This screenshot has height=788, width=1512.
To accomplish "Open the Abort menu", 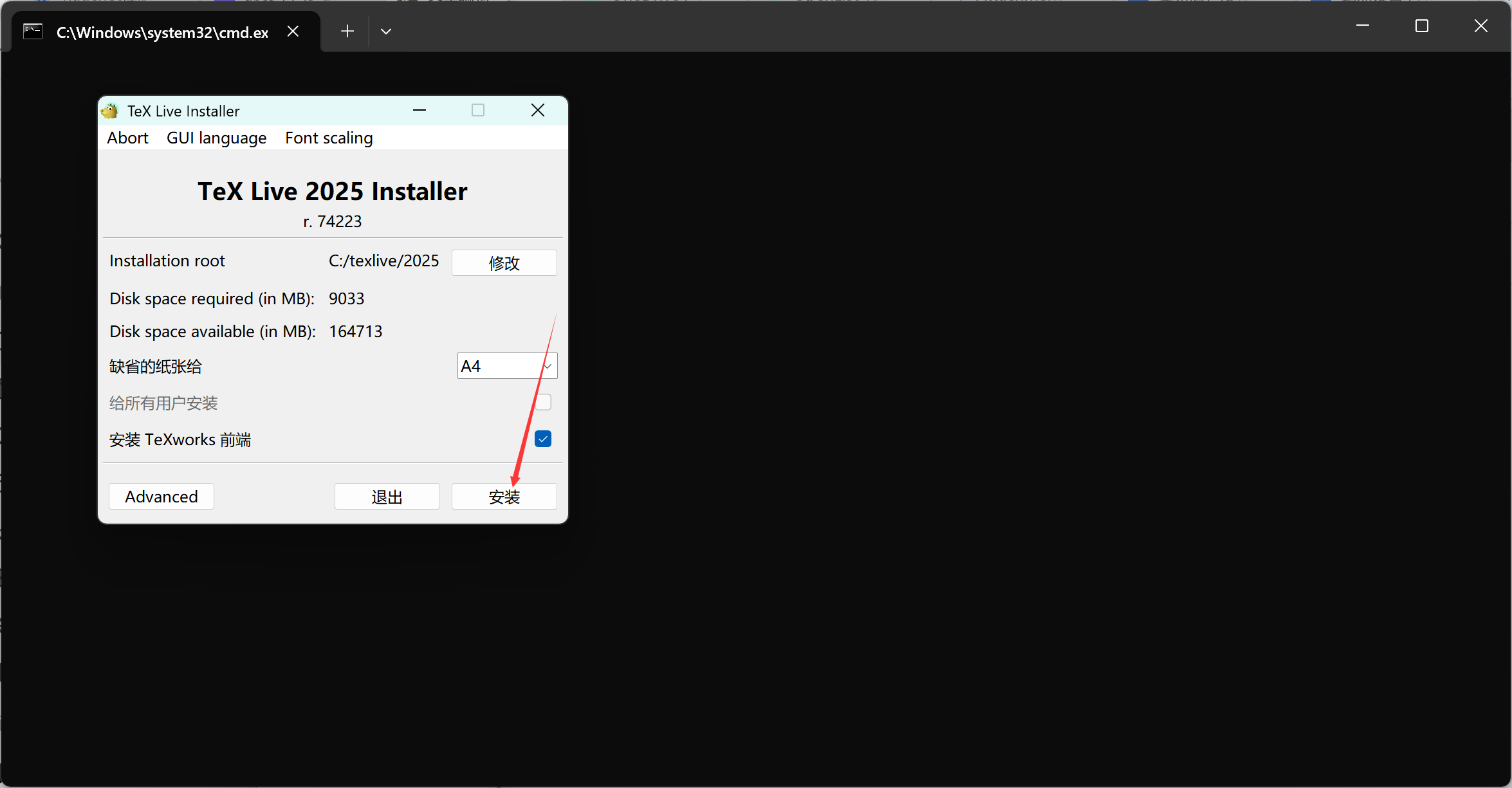I will click(127, 138).
